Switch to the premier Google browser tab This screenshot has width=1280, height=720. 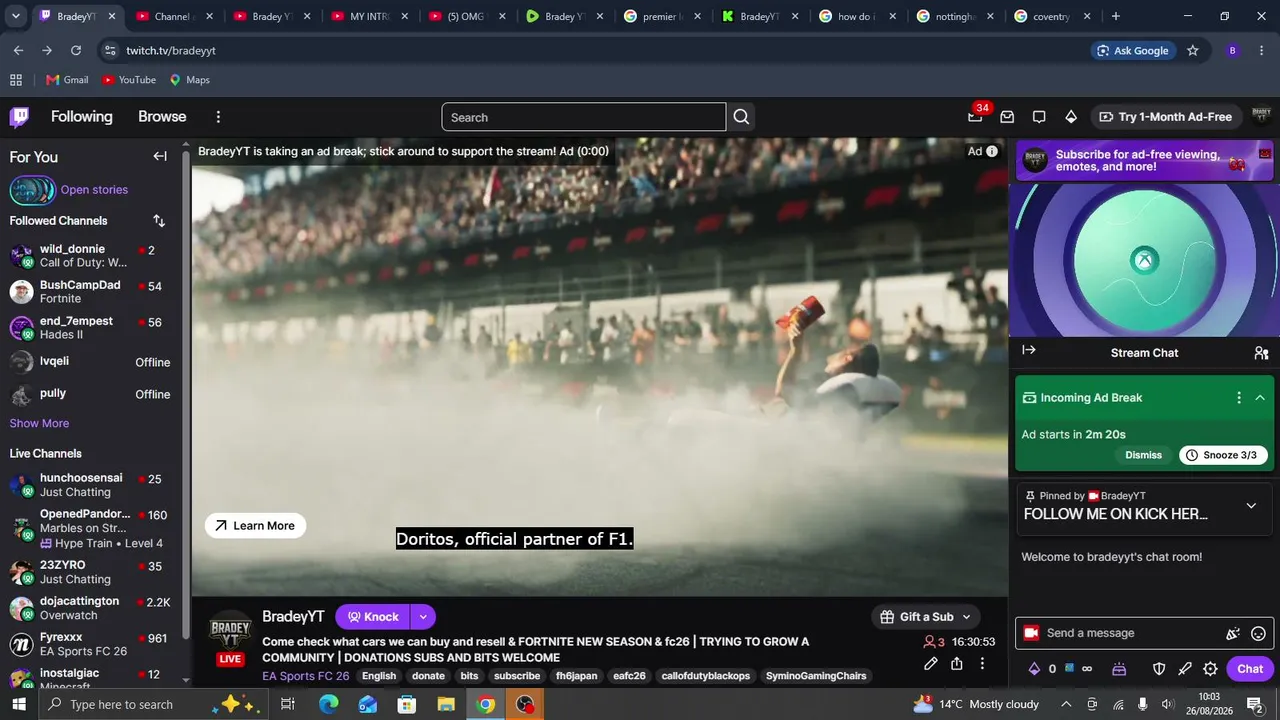click(x=663, y=16)
